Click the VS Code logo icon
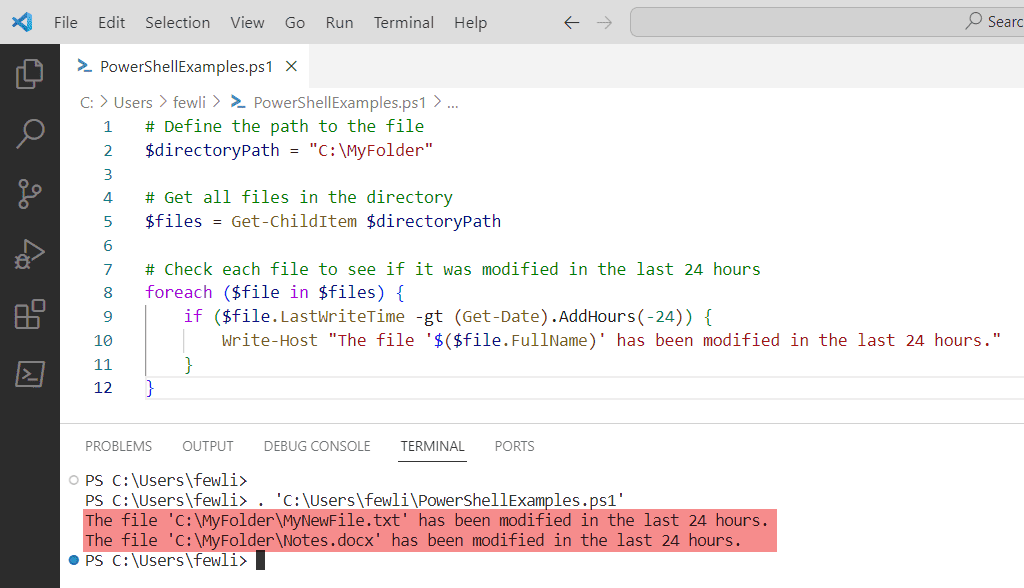This screenshot has height=588, width=1024. pos(22,22)
